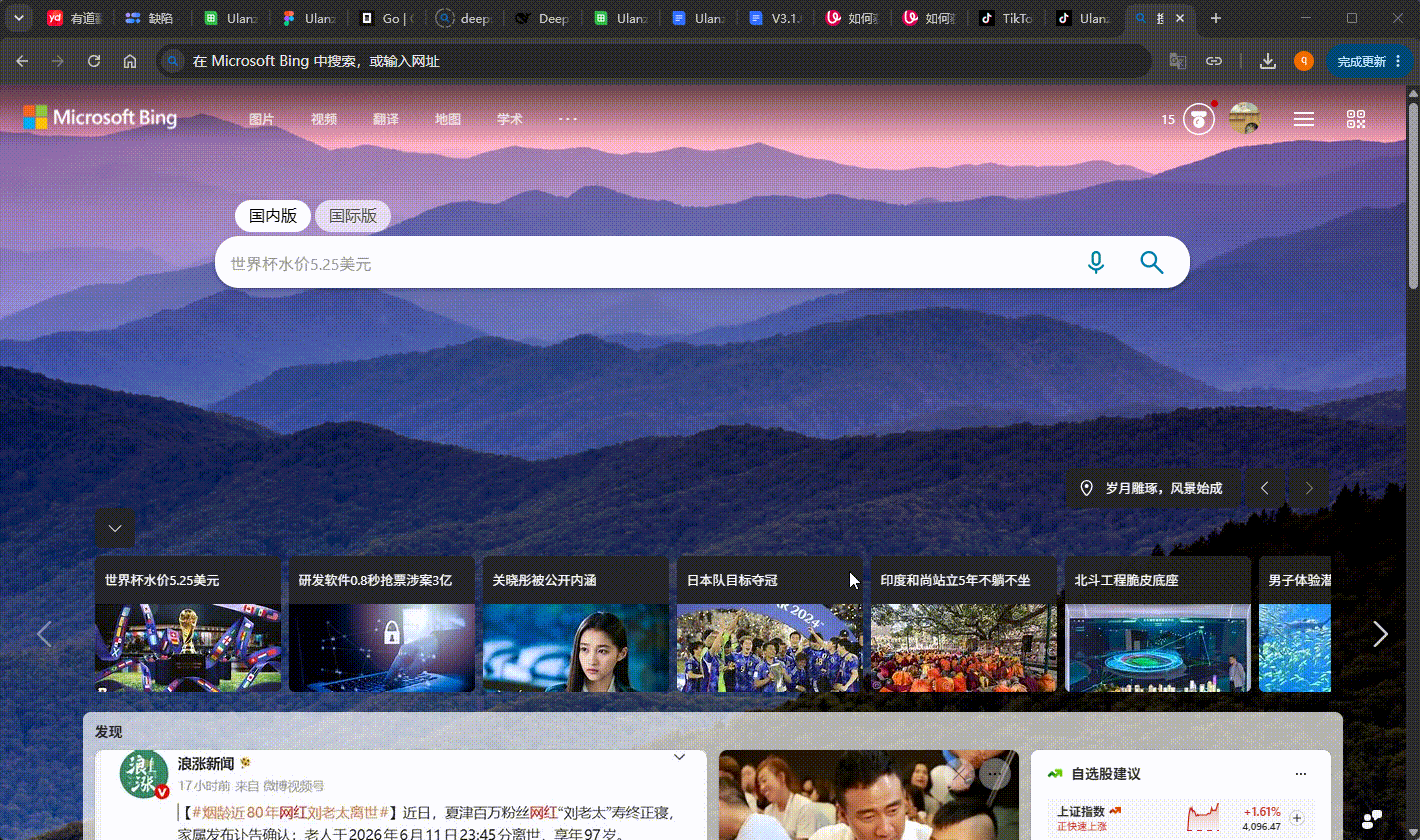Click the browser download icon
This screenshot has width=1420, height=840.
pos(1268,61)
